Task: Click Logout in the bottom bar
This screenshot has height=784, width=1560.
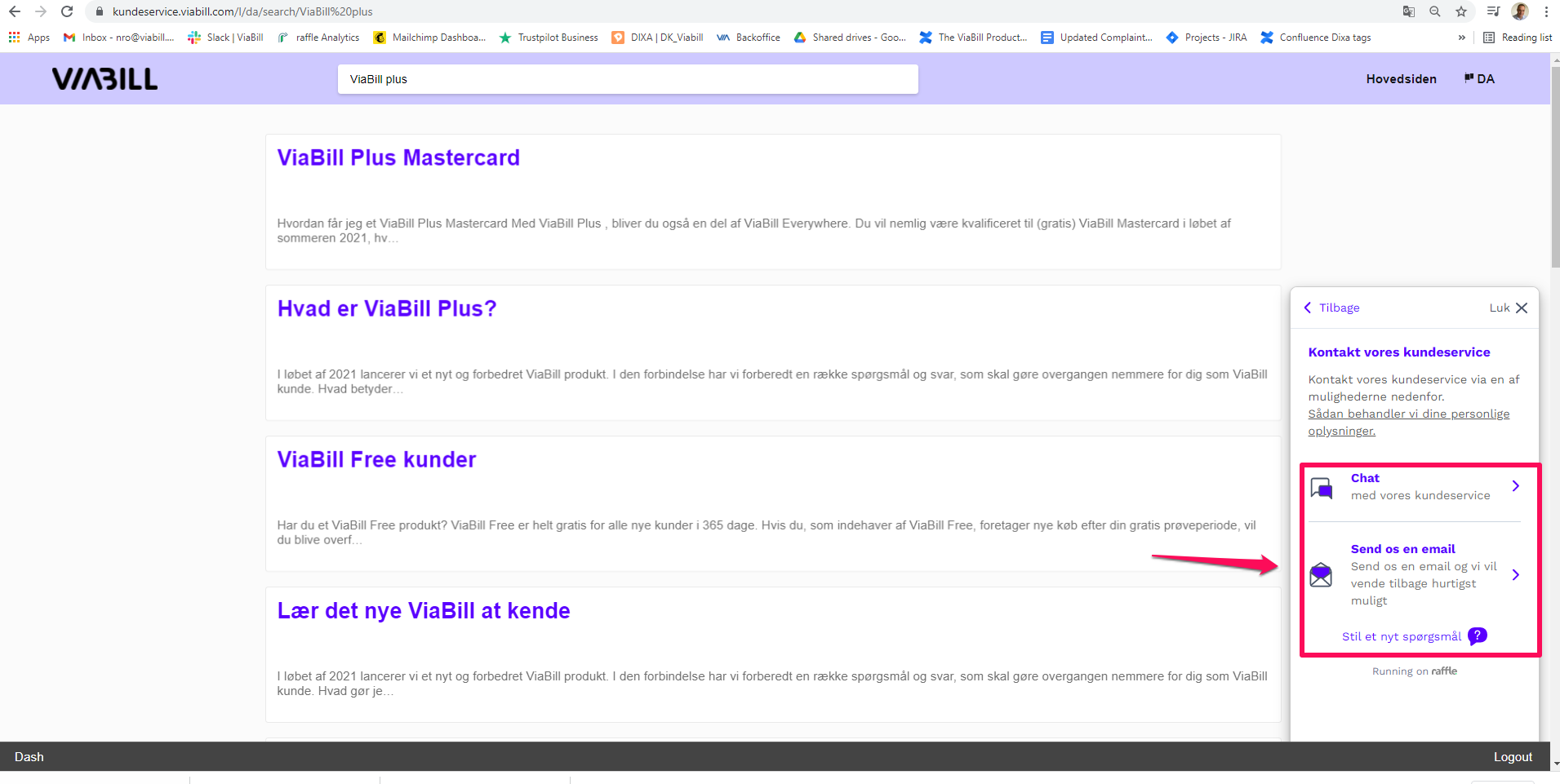Action: (1513, 757)
